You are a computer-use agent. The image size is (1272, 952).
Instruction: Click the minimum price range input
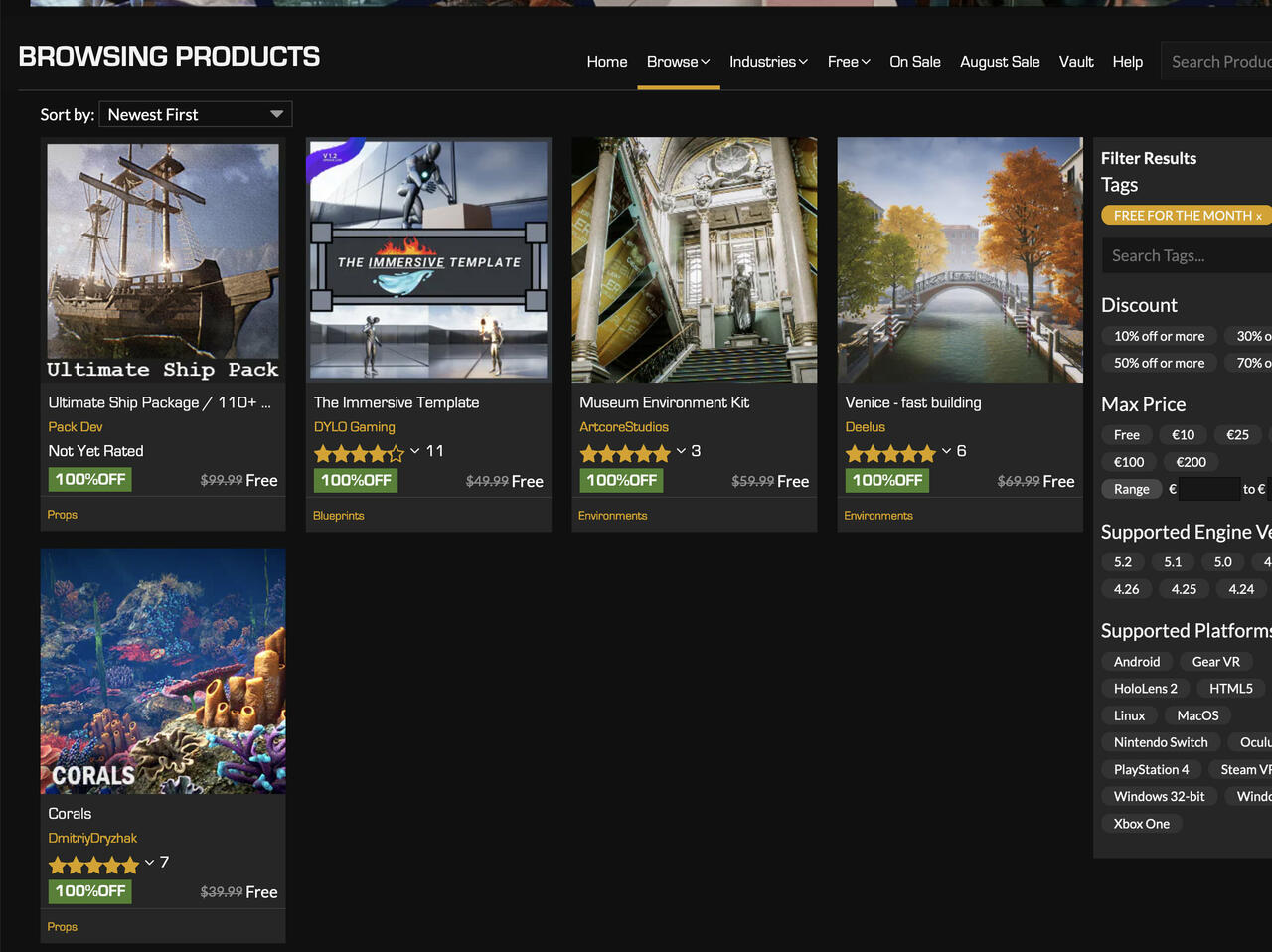tap(1208, 489)
